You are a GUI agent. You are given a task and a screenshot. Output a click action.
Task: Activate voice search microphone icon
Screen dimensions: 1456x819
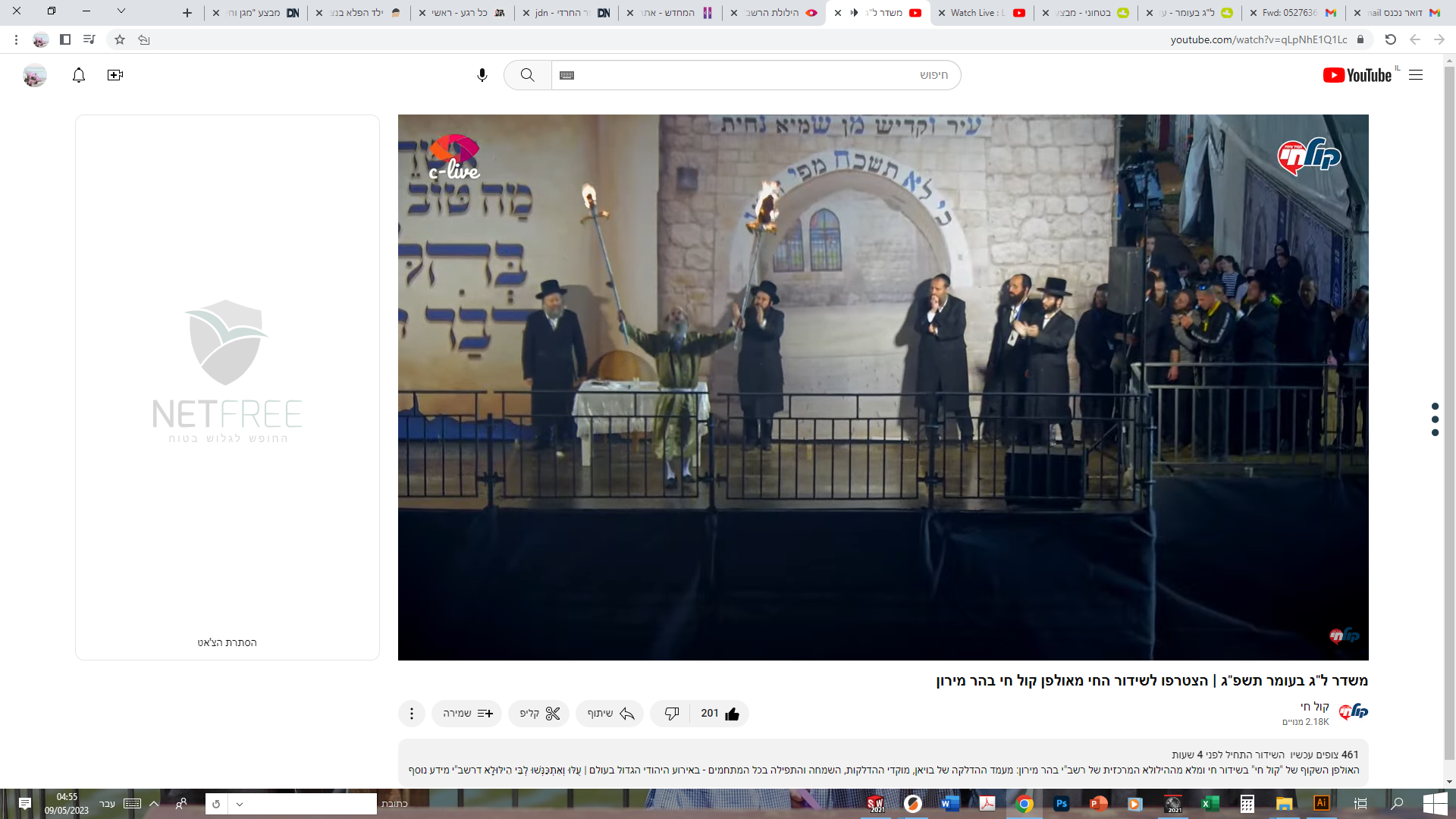(482, 75)
